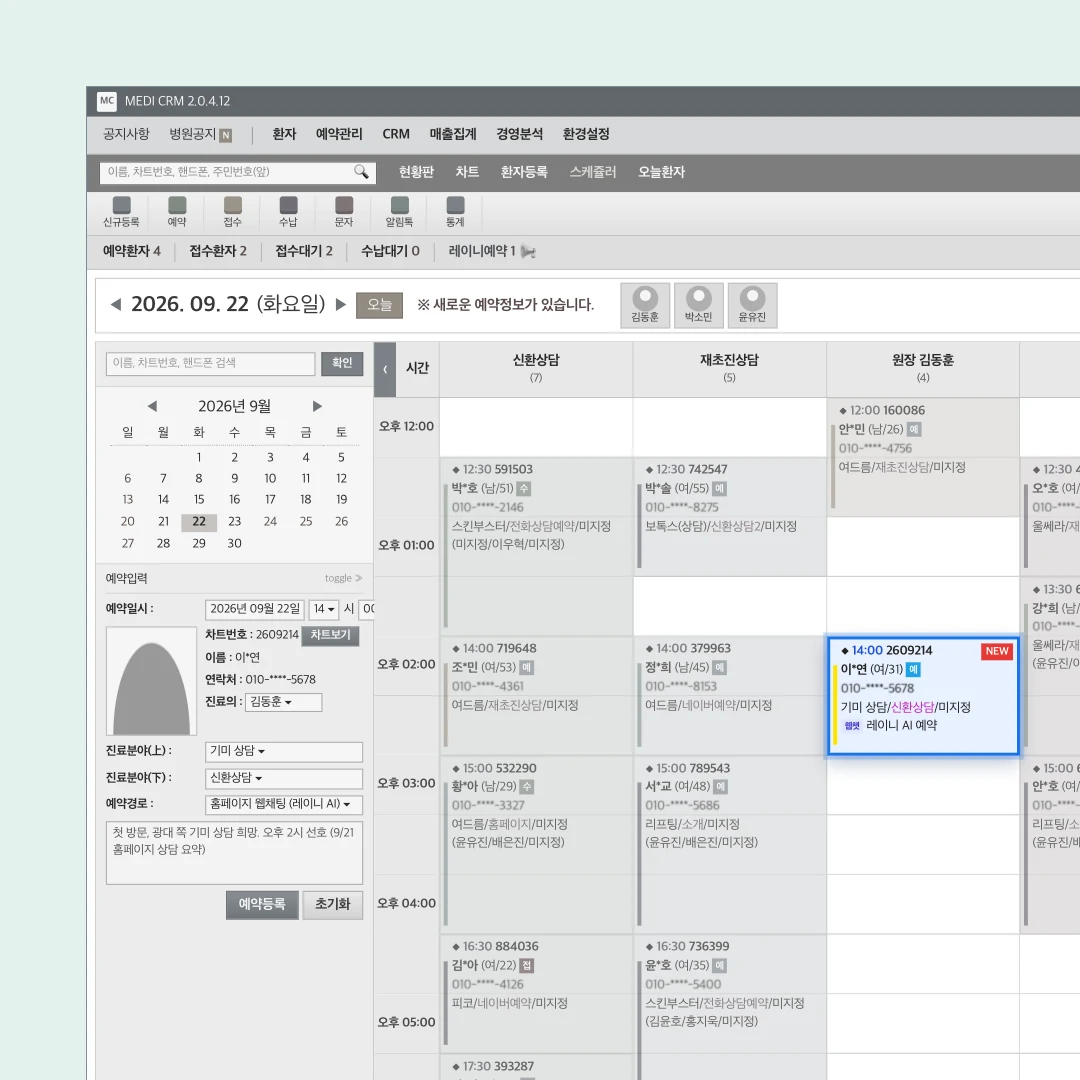1080x1080 pixels.
Task: Click the 신규등록 toolbar icon
Action: coord(121,211)
